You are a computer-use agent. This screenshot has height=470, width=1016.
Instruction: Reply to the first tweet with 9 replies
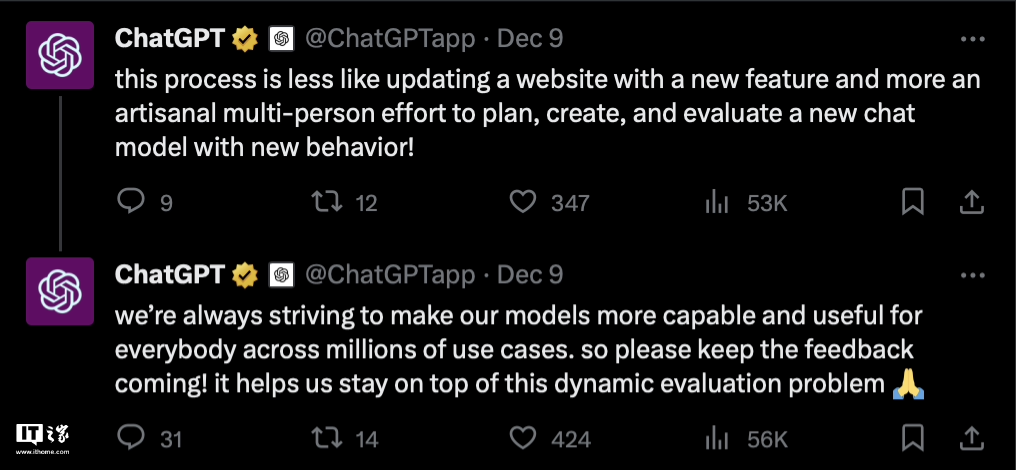[x=132, y=203]
